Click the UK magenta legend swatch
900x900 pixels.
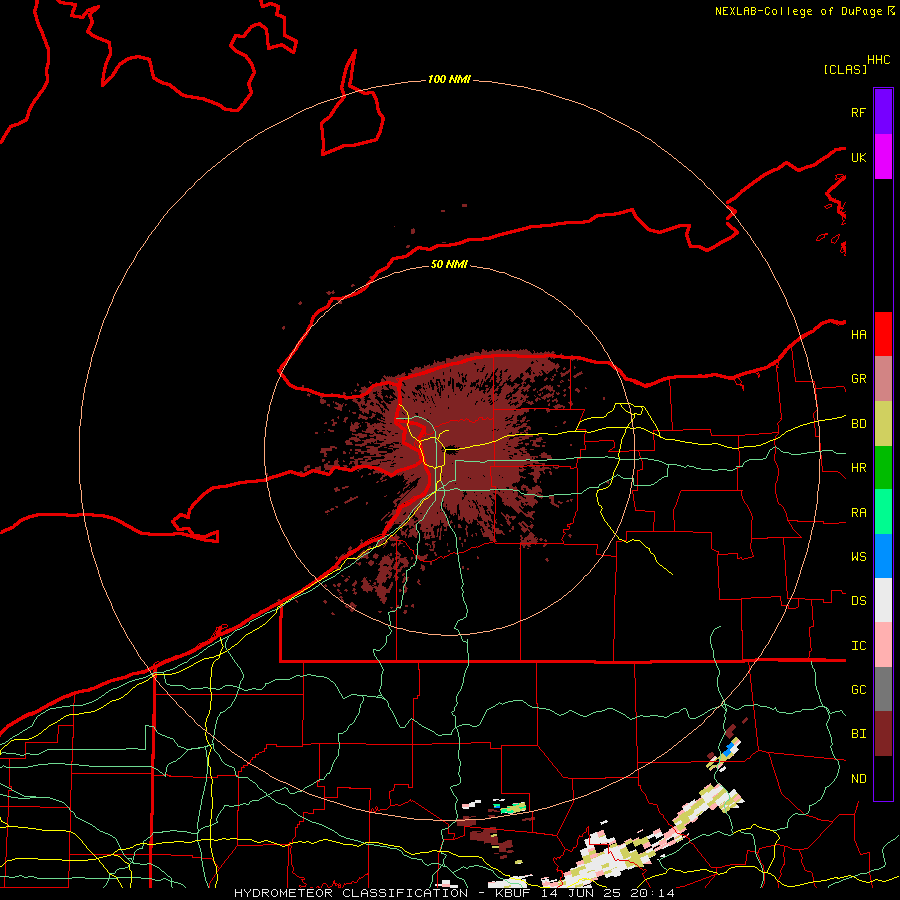click(883, 157)
